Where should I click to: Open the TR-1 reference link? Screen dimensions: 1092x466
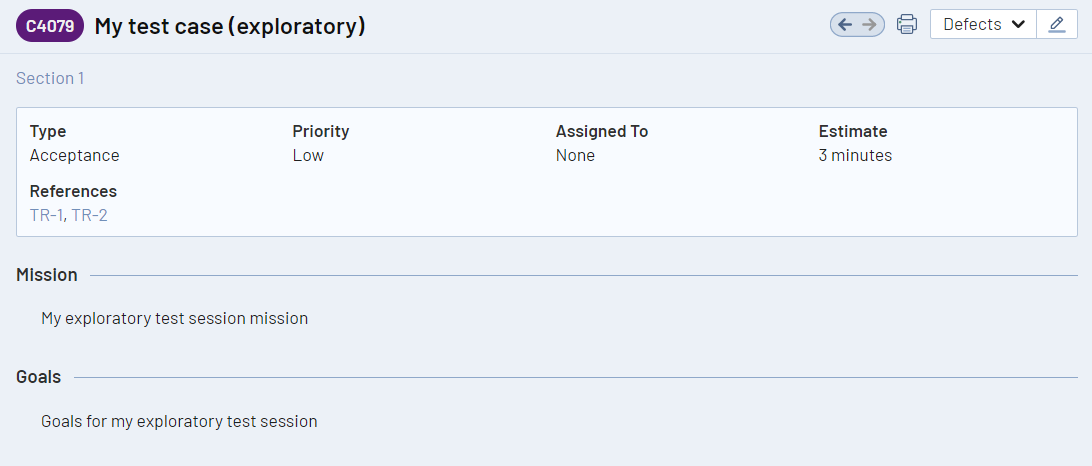click(46, 215)
